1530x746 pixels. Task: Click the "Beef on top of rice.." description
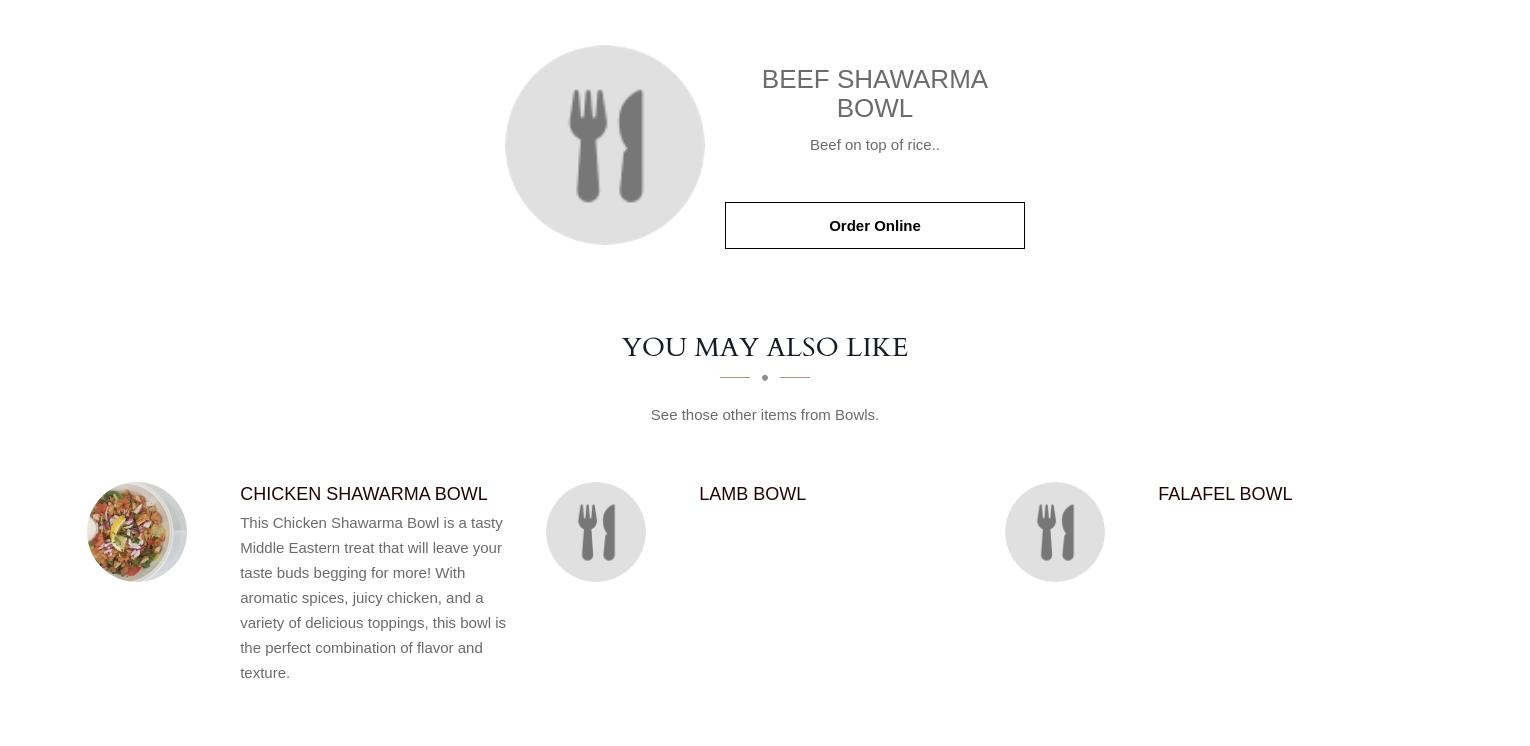point(875,145)
